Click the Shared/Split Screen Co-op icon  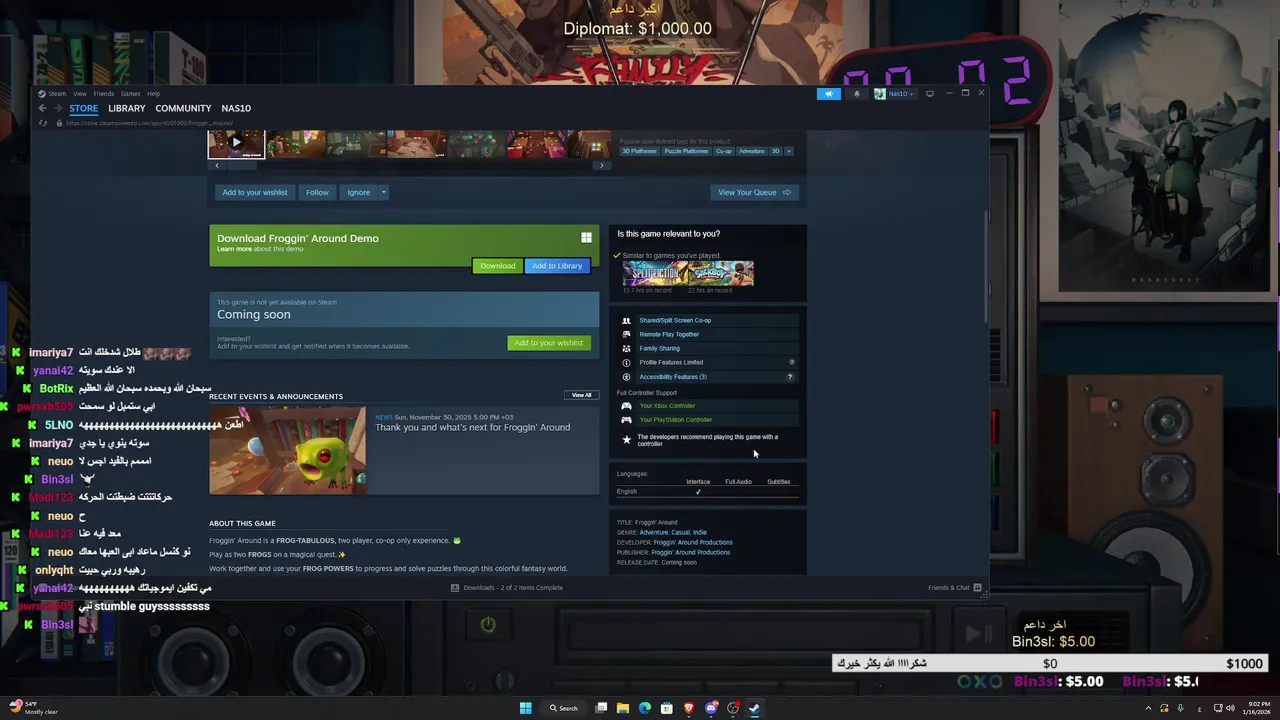coord(627,321)
